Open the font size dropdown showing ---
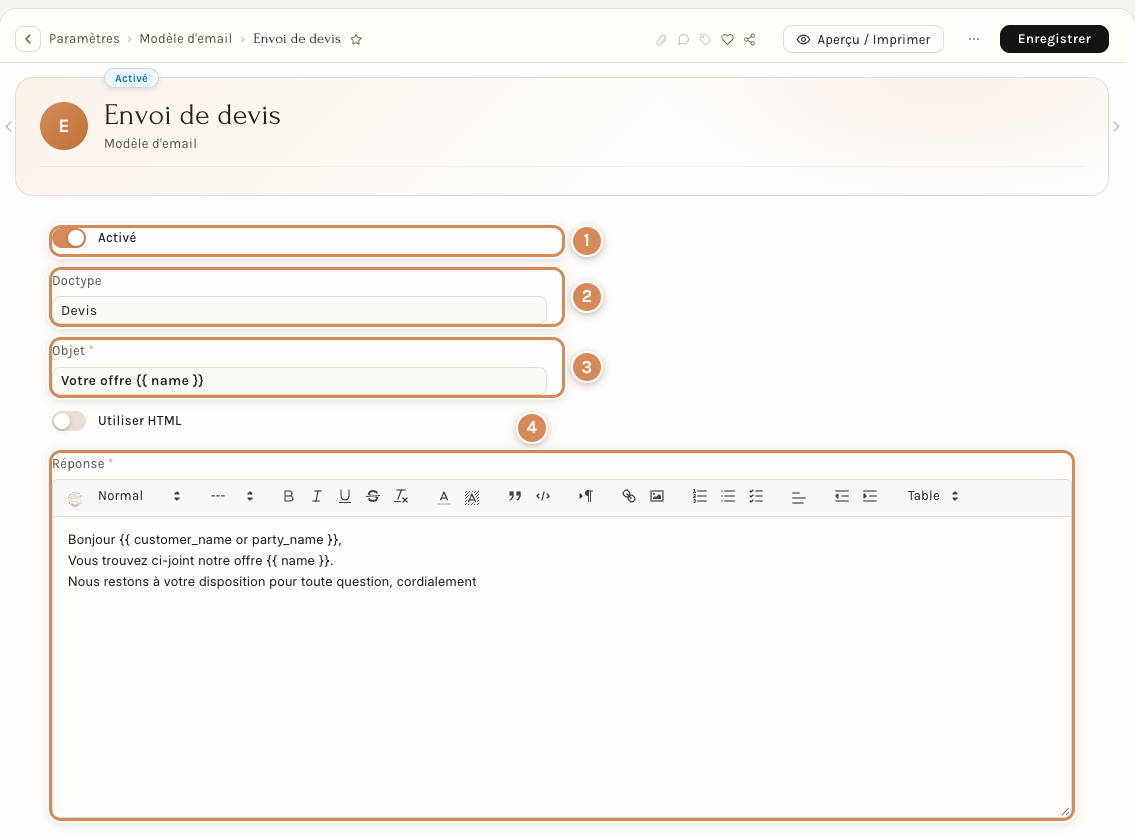Viewport: 1135px width, 835px height. 232,496
